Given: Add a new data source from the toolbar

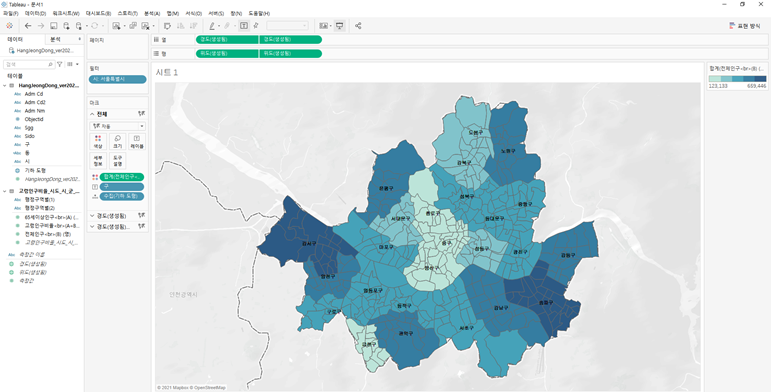Looking at the screenshot, I should click(x=66, y=26).
